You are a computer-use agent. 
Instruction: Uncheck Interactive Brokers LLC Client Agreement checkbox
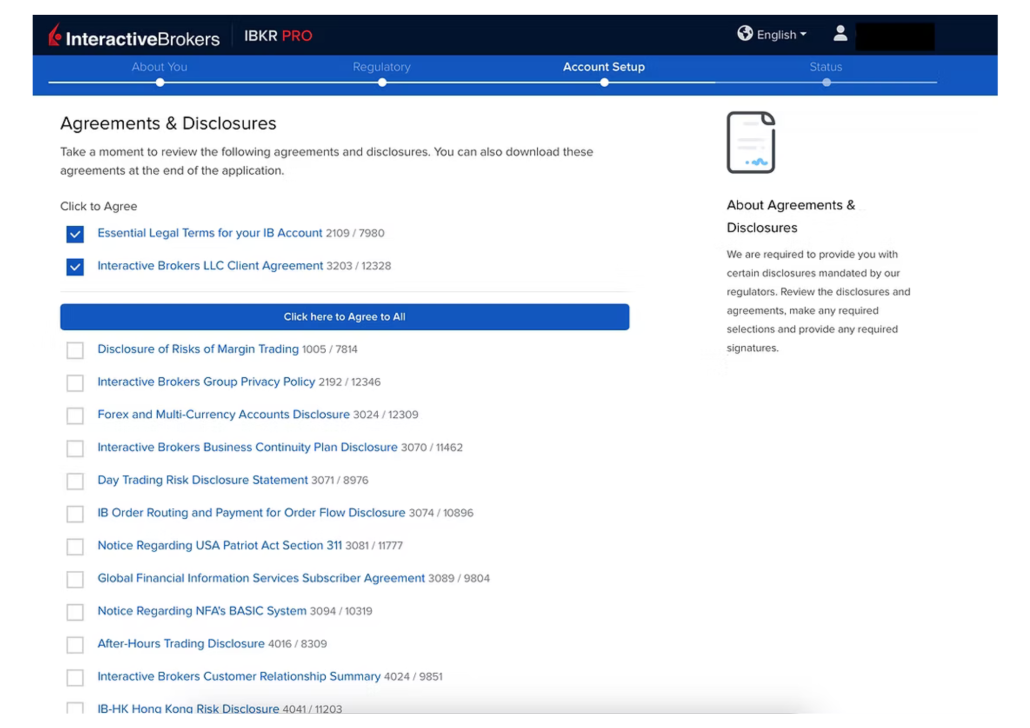click(x=75, y=267)
